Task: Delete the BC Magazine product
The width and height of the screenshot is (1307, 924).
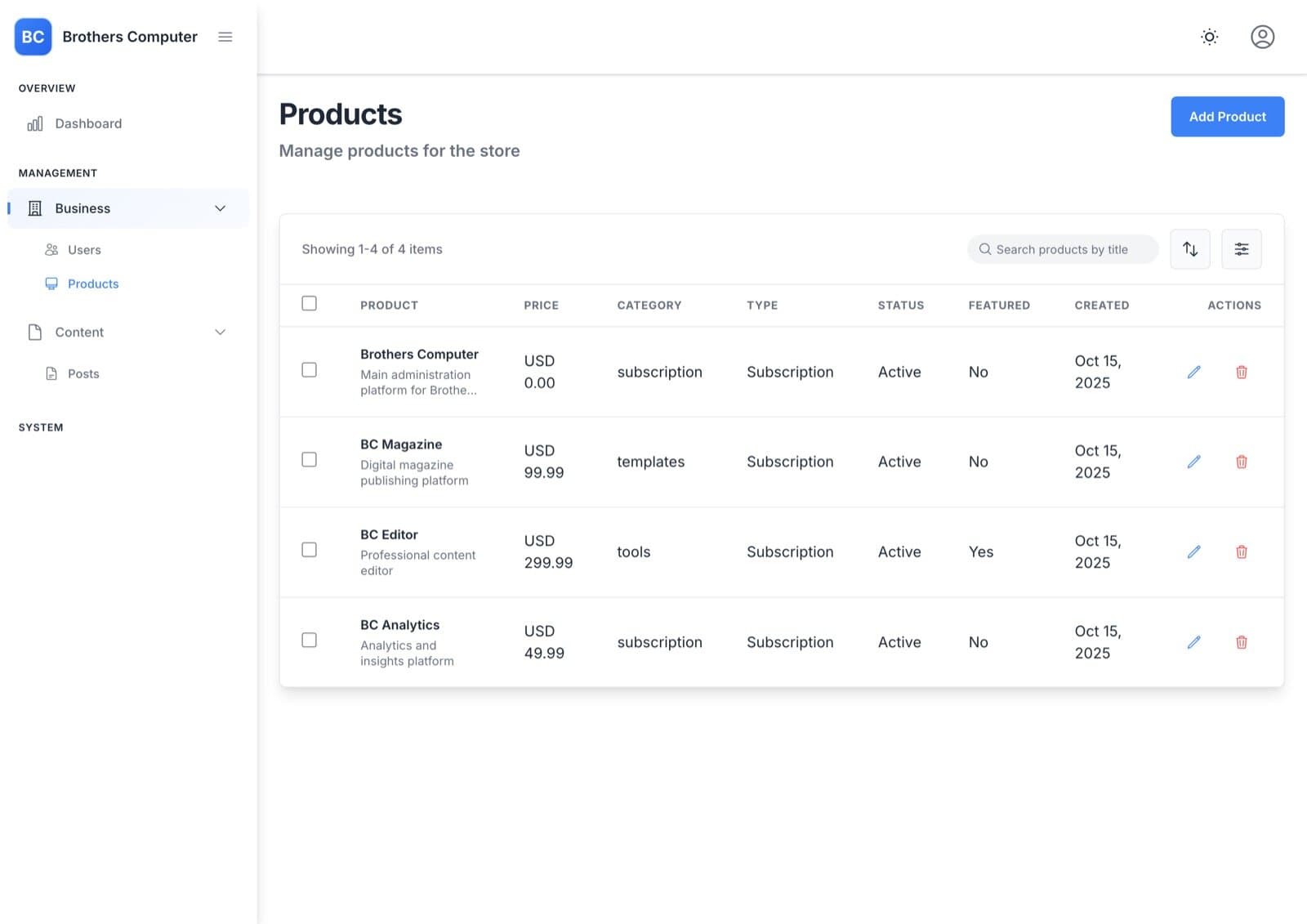Action: click(1242, 462)
